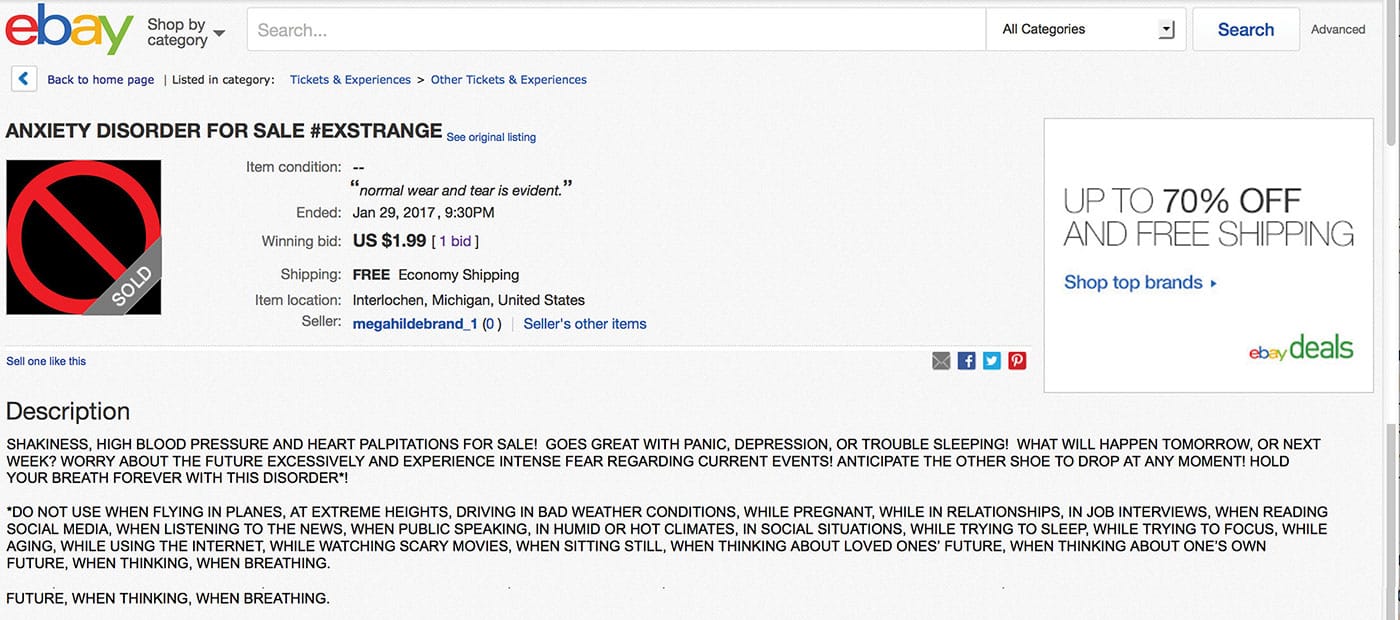Pin listing on Pinterest
1400x620 pixels.
click(x=1017, y=361)
